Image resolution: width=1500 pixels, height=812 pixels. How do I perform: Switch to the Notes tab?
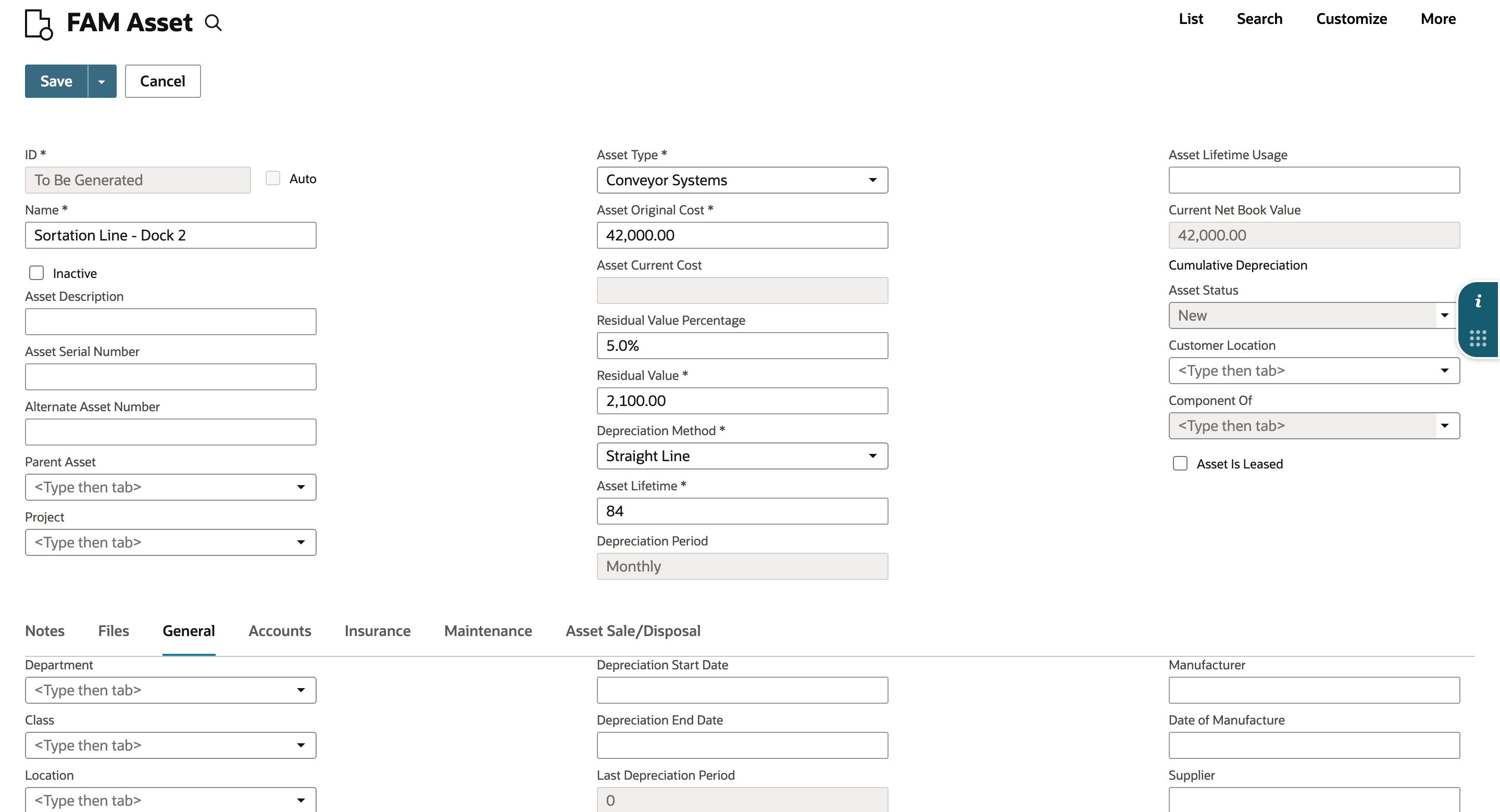(45, 631)
